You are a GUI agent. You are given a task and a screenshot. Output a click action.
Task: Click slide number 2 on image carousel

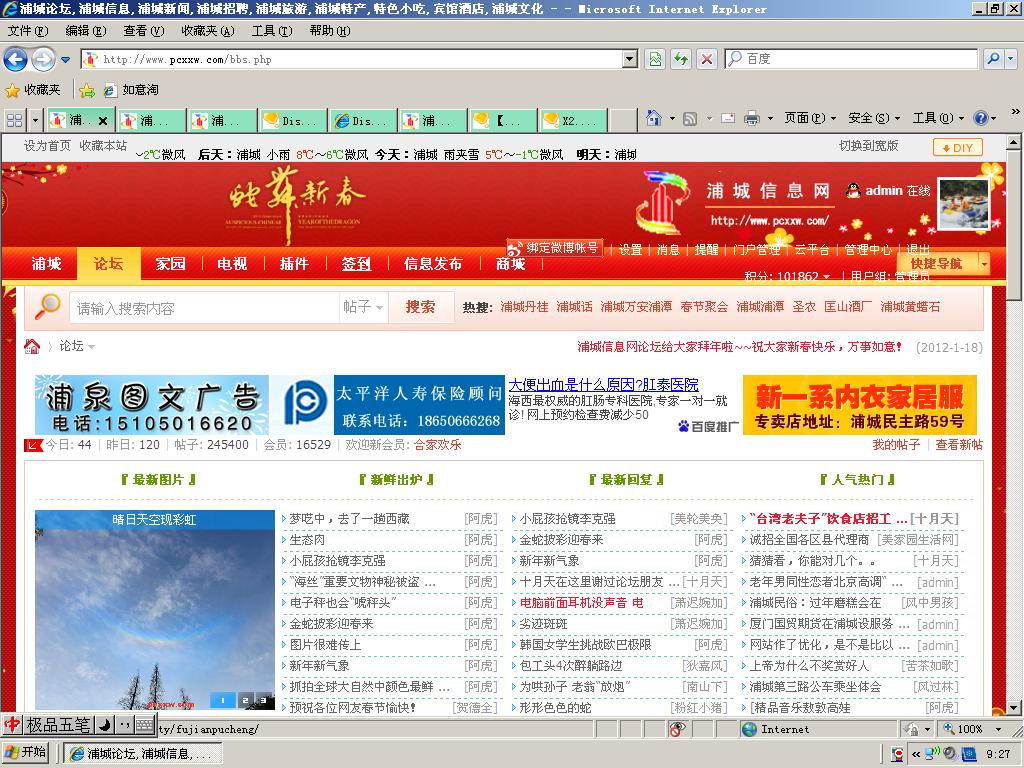pyautogui.click(x=245, y=700)
